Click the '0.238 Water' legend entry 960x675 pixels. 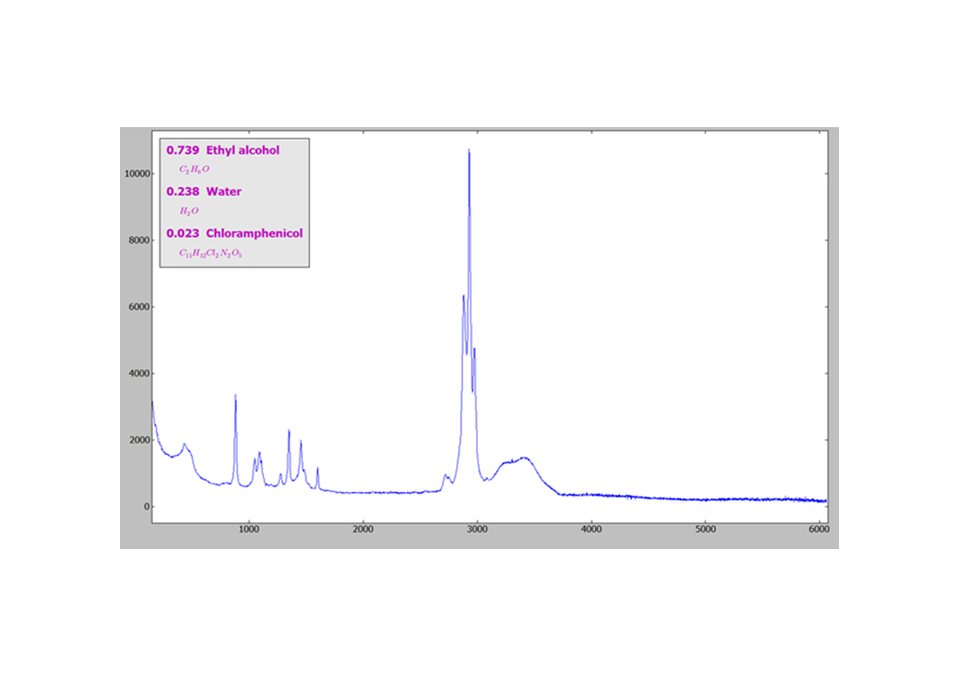204,192
